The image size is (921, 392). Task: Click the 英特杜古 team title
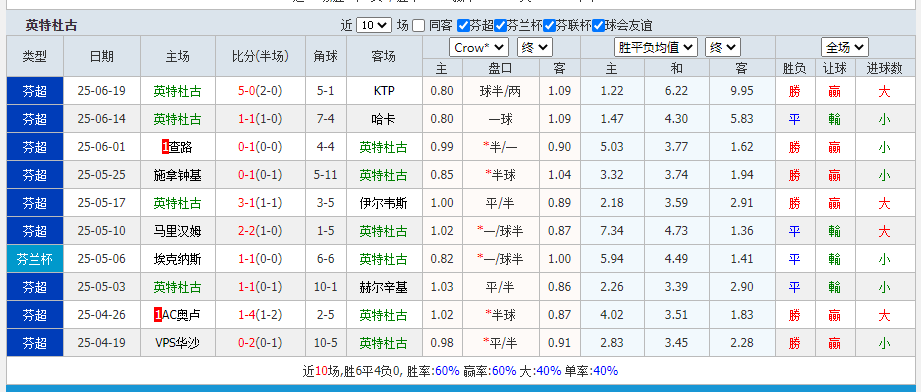52,26
